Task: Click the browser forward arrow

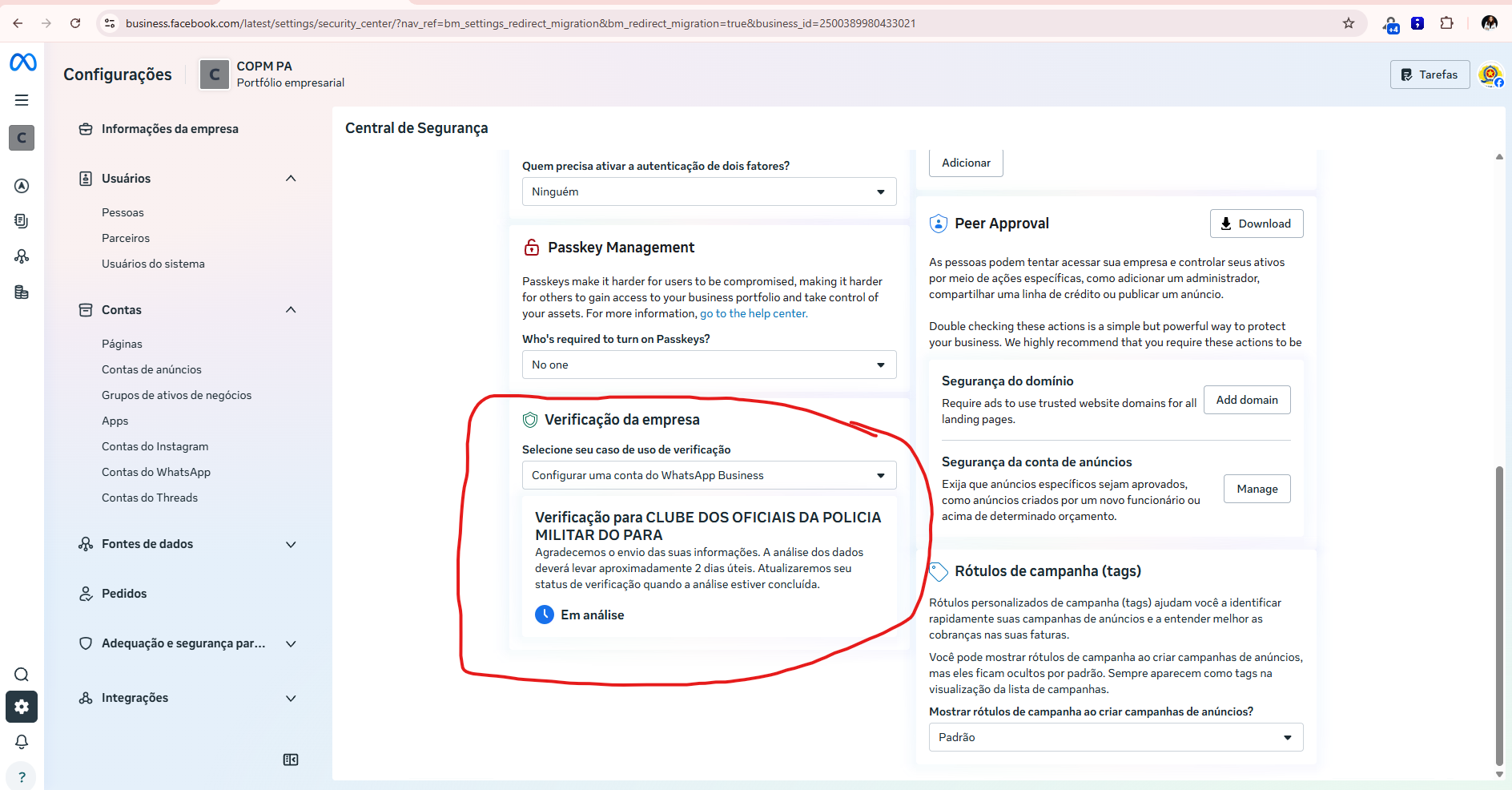Action: (46, 23)
